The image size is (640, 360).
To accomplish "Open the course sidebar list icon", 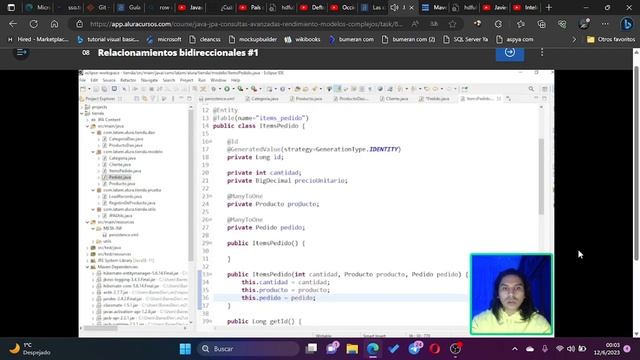I will pyautogui.click(x=21, y=52).
